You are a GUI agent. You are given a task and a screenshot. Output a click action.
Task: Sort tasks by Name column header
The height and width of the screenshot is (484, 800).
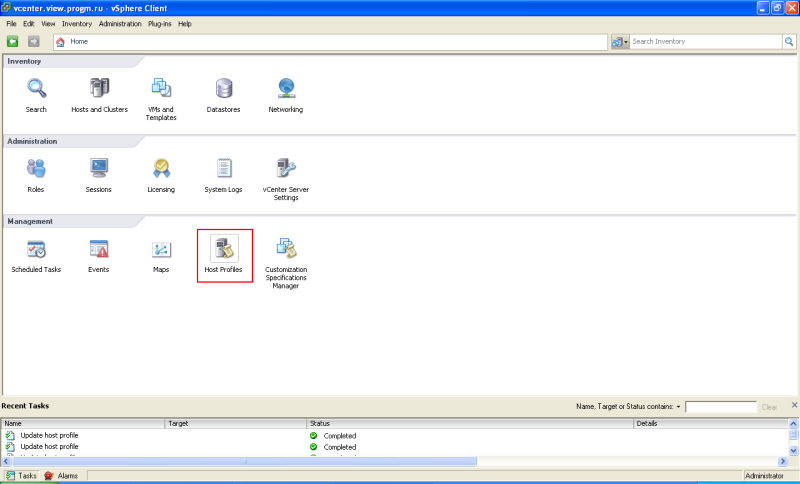pyautogui.click(x=83, y=423)
